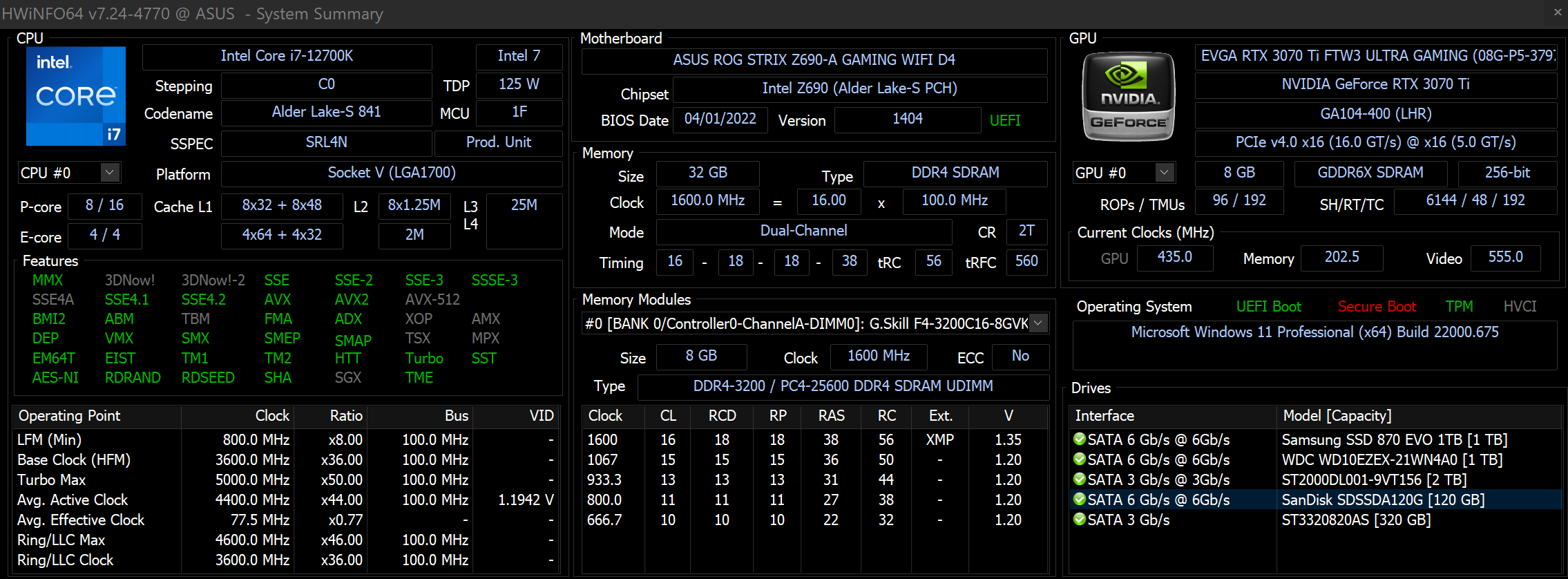The image size is (1568, 579).
Task: Click the 8x1.25M L2 cache value
Action: pyautogui.click(x=414, y=205)
